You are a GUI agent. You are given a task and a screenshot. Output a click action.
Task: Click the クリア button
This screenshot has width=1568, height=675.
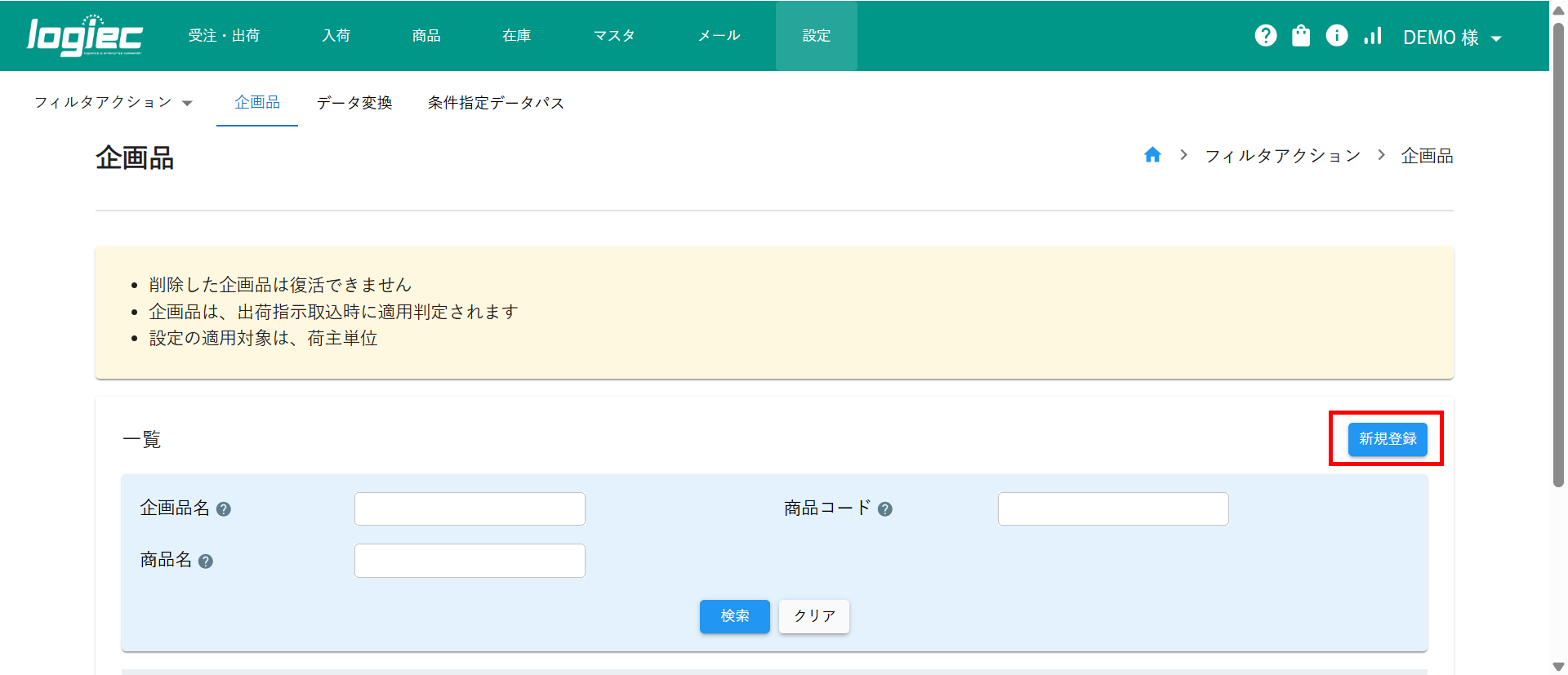click(x=813, y=616)
